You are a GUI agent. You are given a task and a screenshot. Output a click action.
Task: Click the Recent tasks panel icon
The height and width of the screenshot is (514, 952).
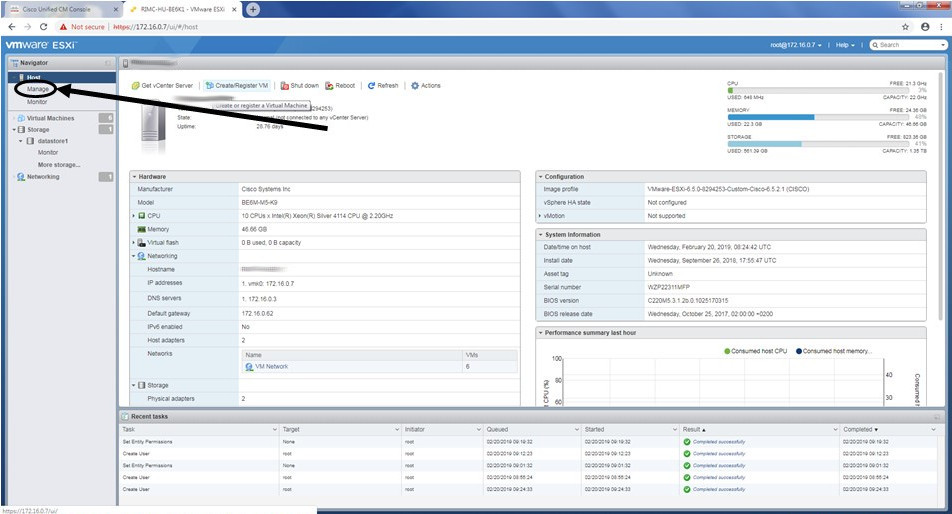(126, 417)
